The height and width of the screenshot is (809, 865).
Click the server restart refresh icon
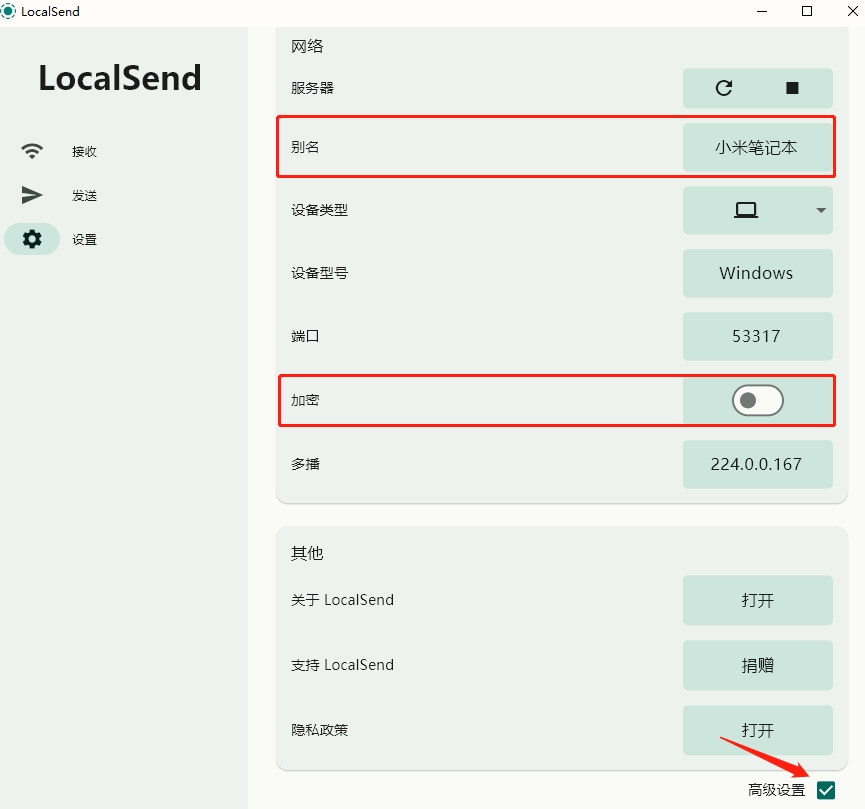coord(724,88)
